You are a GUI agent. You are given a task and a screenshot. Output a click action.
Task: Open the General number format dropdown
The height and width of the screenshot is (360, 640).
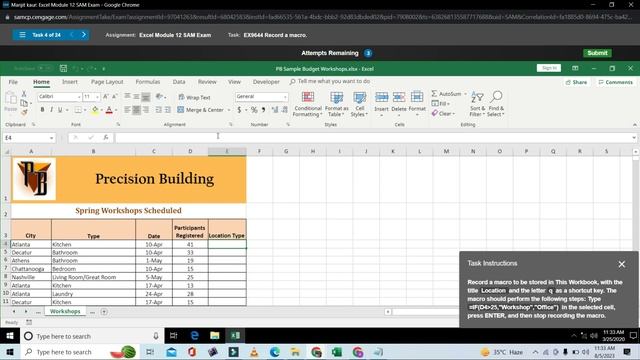pyautogui.click(x=285, y=97)
